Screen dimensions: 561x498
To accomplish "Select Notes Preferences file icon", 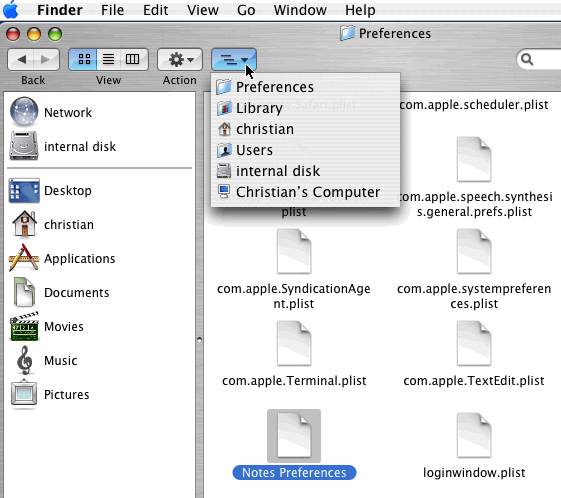I will point(294,435).
